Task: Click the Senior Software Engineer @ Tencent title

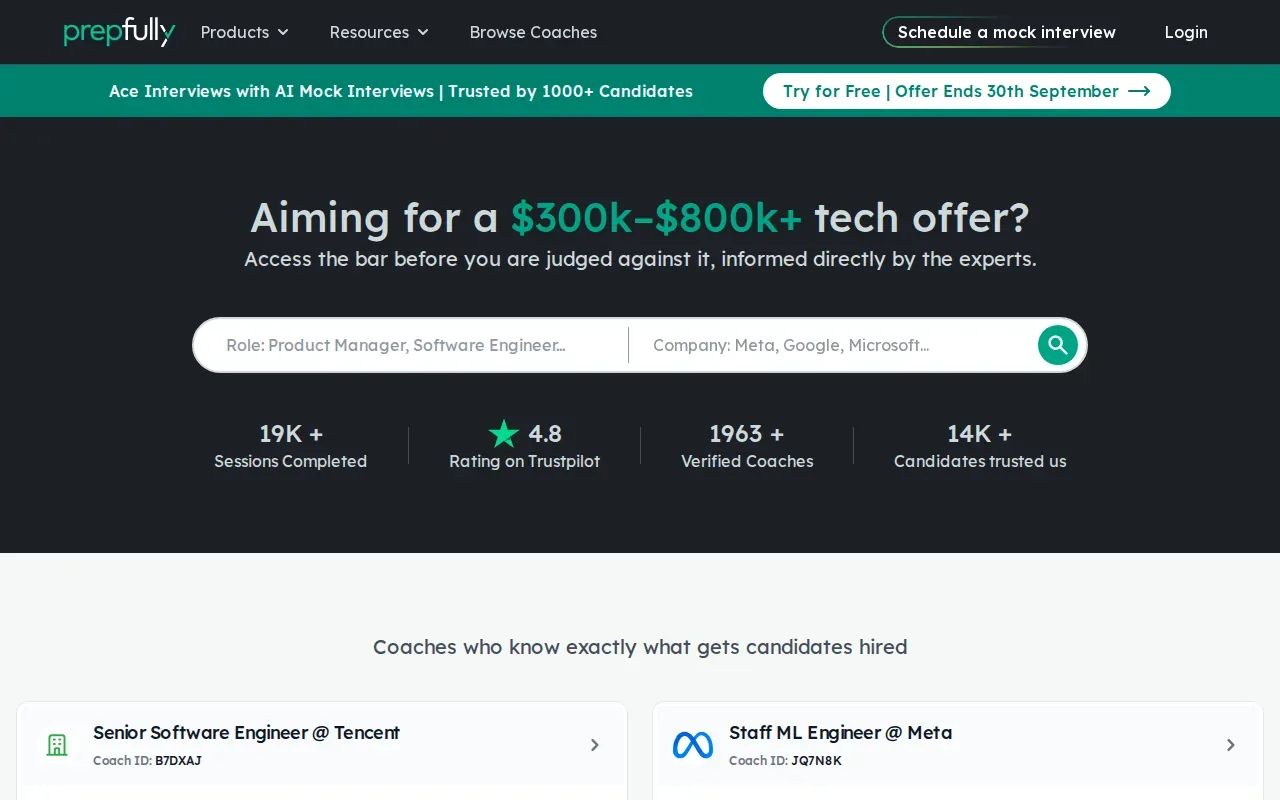Action: tap(246, 733)
